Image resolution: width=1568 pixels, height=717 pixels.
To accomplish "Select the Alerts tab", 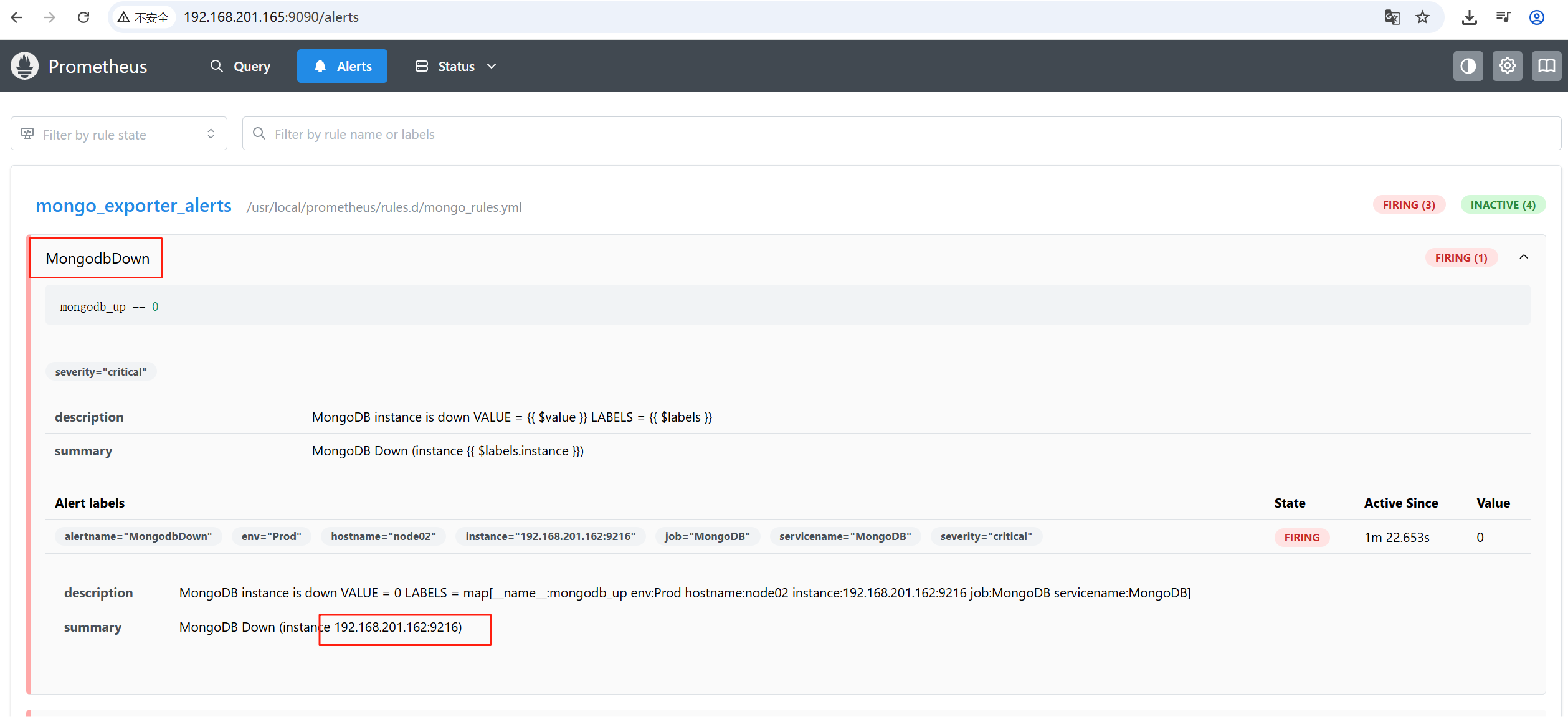I will coord(342,66).
